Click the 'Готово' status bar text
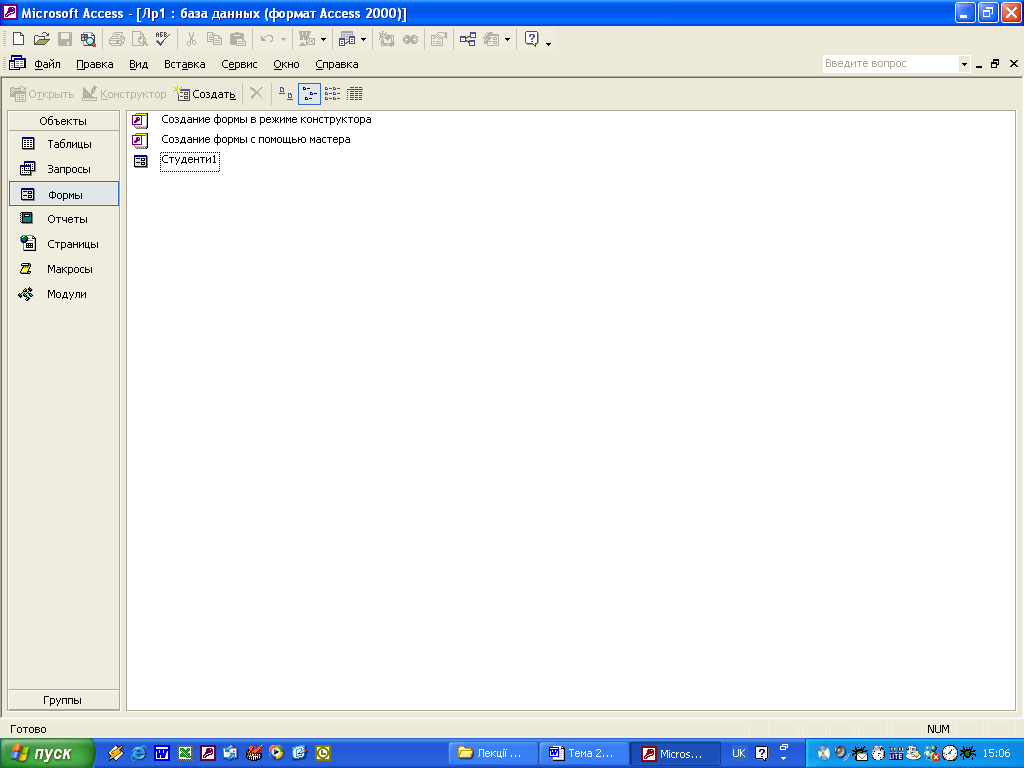 click(x=28, y=729)
